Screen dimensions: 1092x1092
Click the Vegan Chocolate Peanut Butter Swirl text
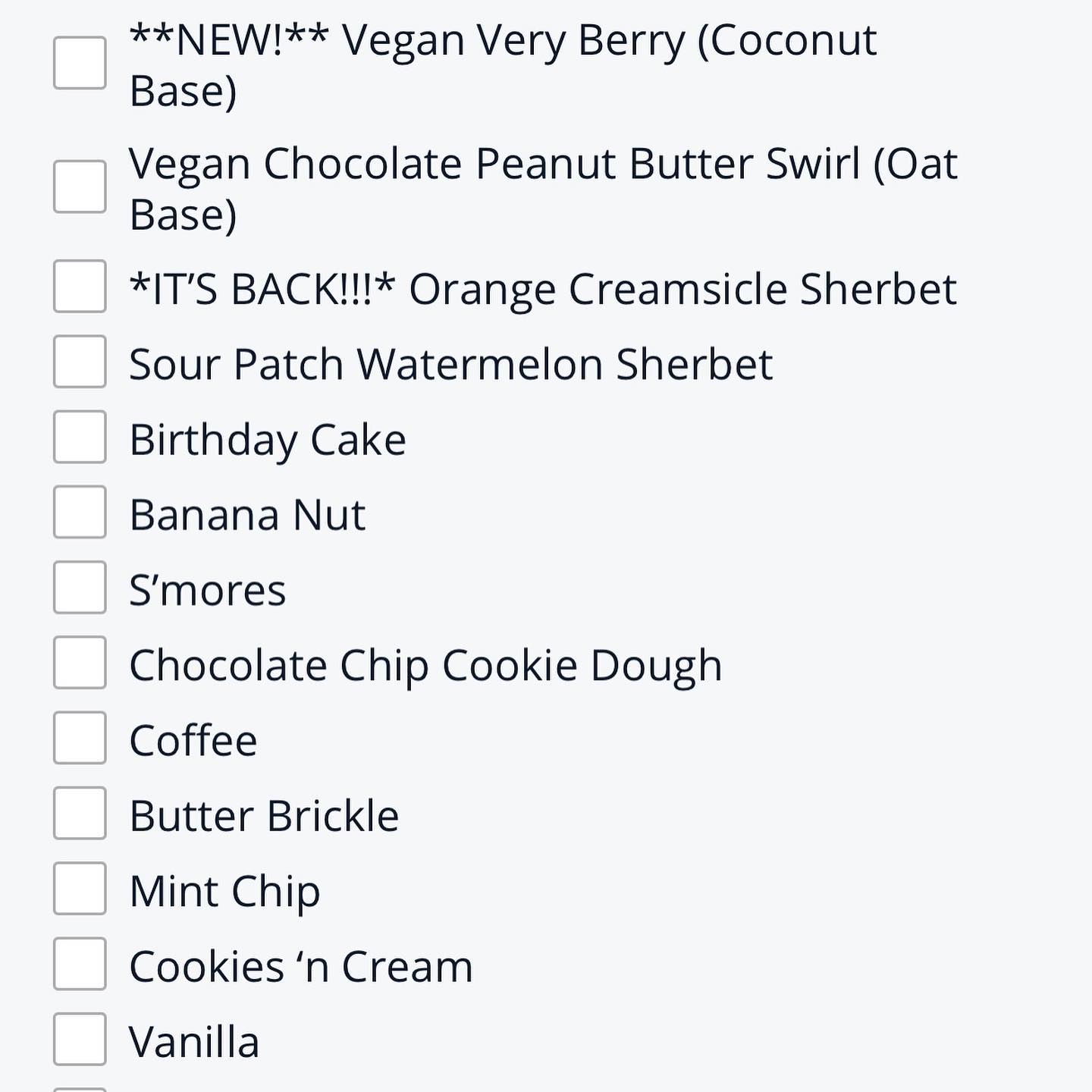542,165
